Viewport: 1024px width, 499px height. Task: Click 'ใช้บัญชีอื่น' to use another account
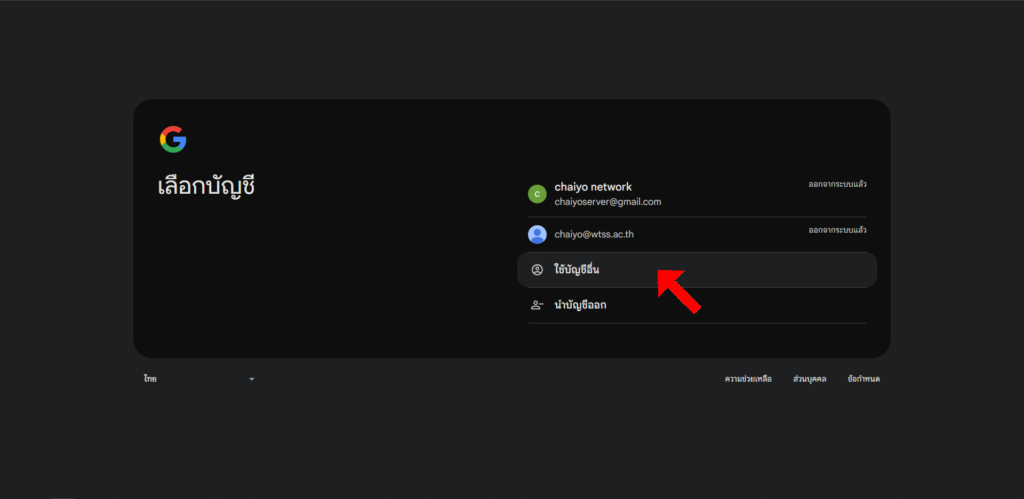697,270
